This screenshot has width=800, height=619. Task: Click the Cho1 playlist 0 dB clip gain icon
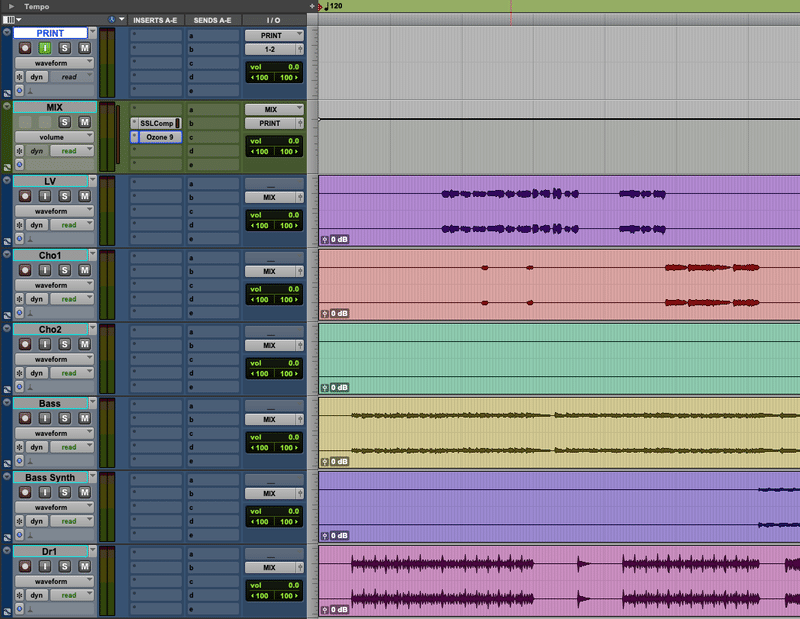point(324,313)
